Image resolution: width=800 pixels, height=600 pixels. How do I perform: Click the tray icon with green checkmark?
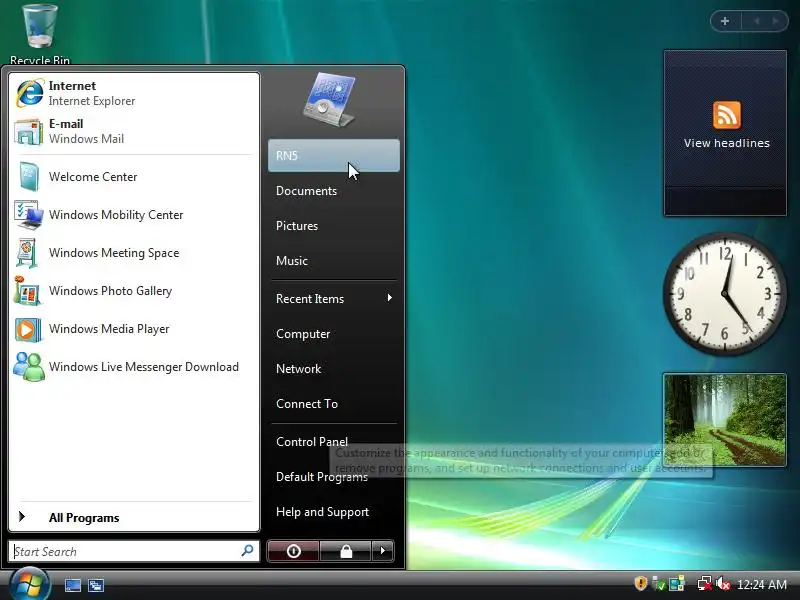tap(658, 584)
